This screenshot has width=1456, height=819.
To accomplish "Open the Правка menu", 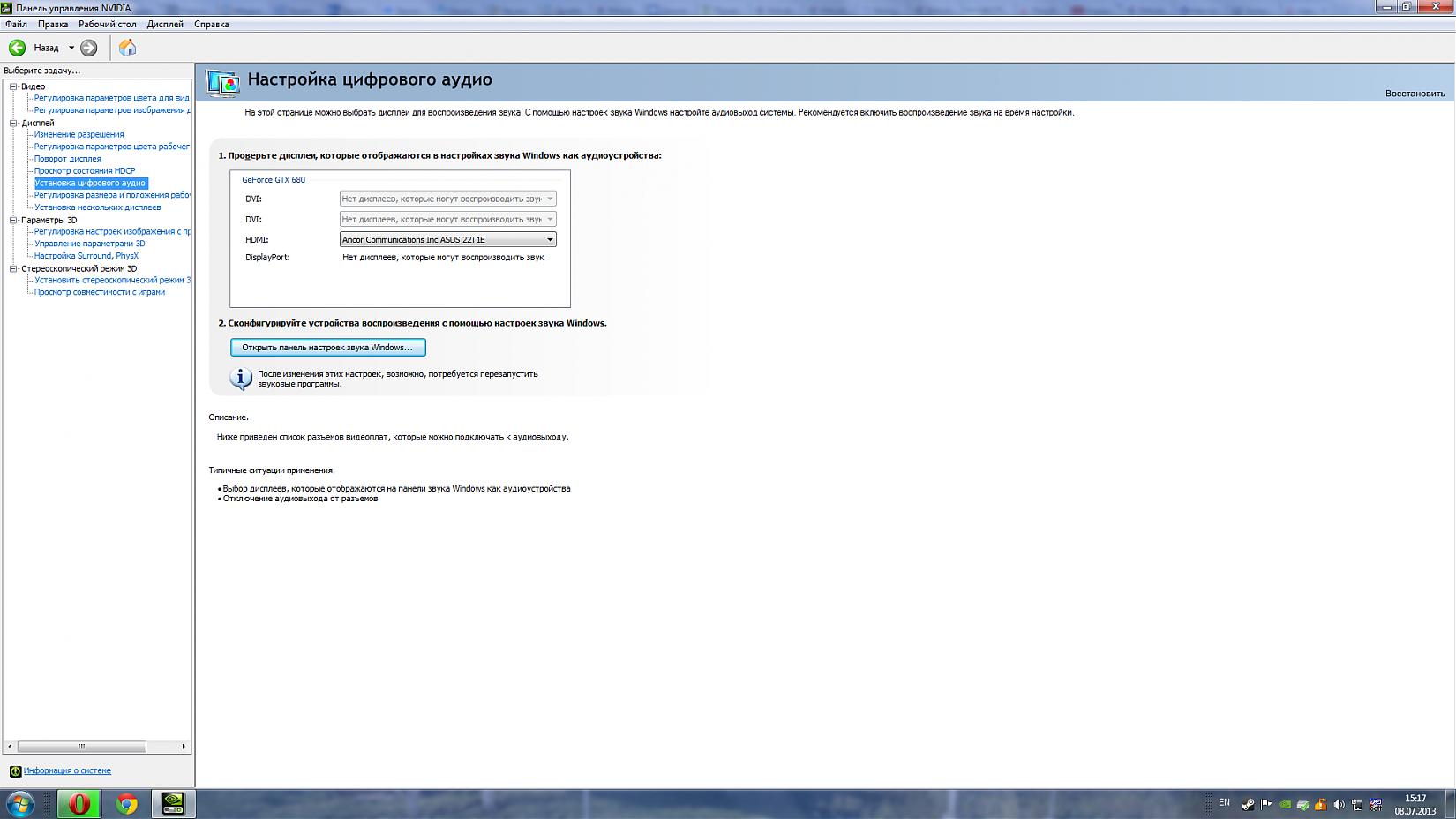I will tap(53, 24).
